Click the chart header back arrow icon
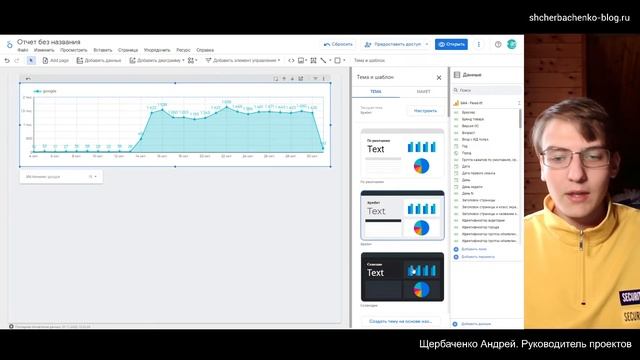640x360 pixels. coord(28,78)
